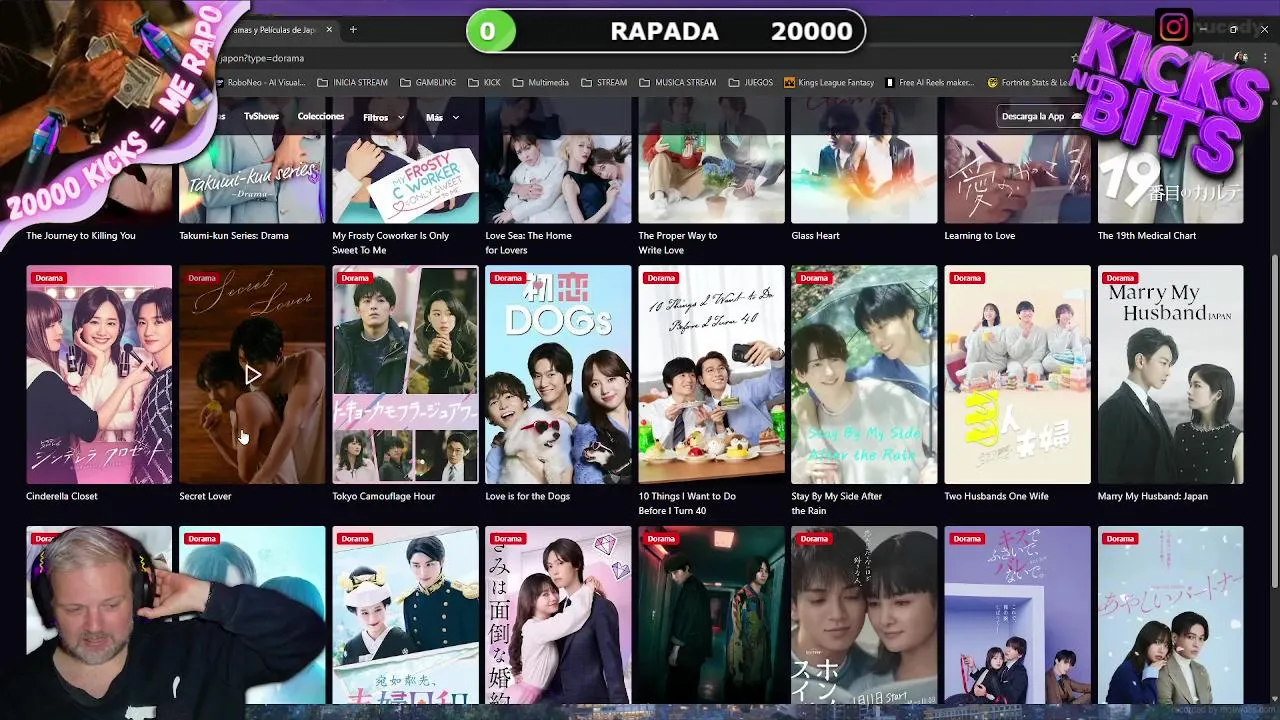Click "Glass Heart" title text
Screen dimensions: 1280x720
coord(815,236)
